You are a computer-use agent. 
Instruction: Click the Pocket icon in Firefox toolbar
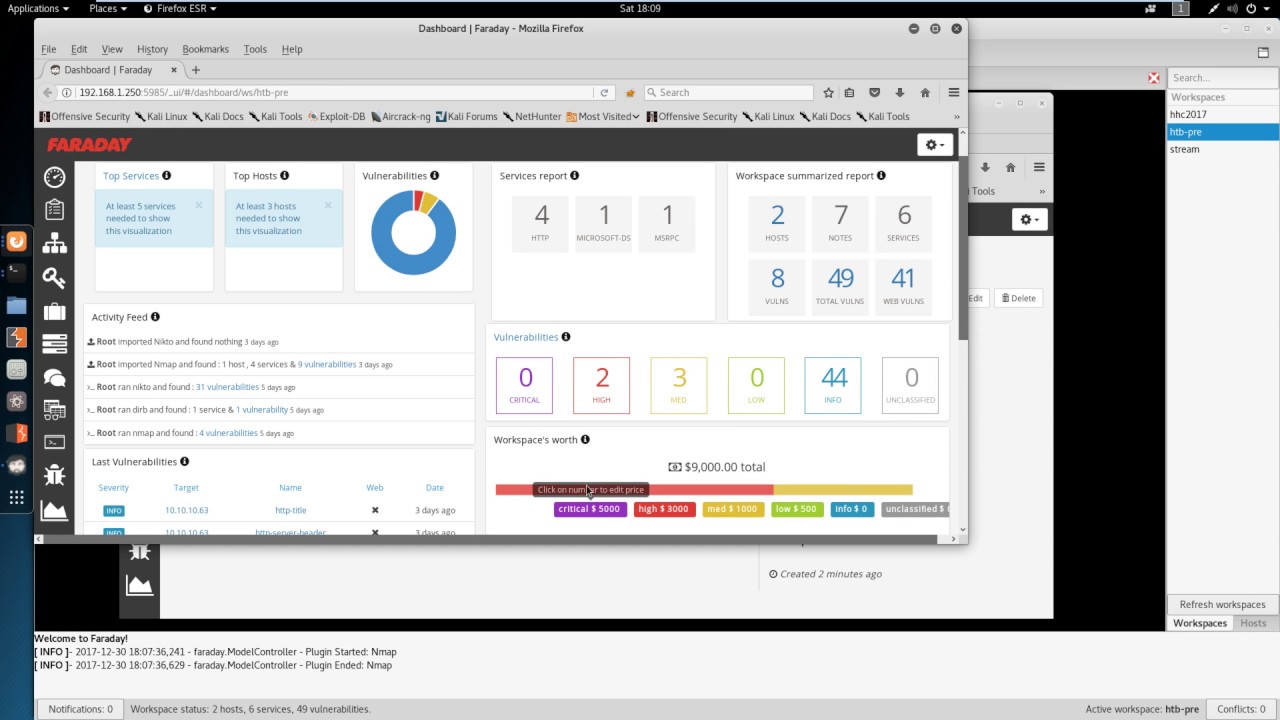pyautogui.click(x=875, y=92)
